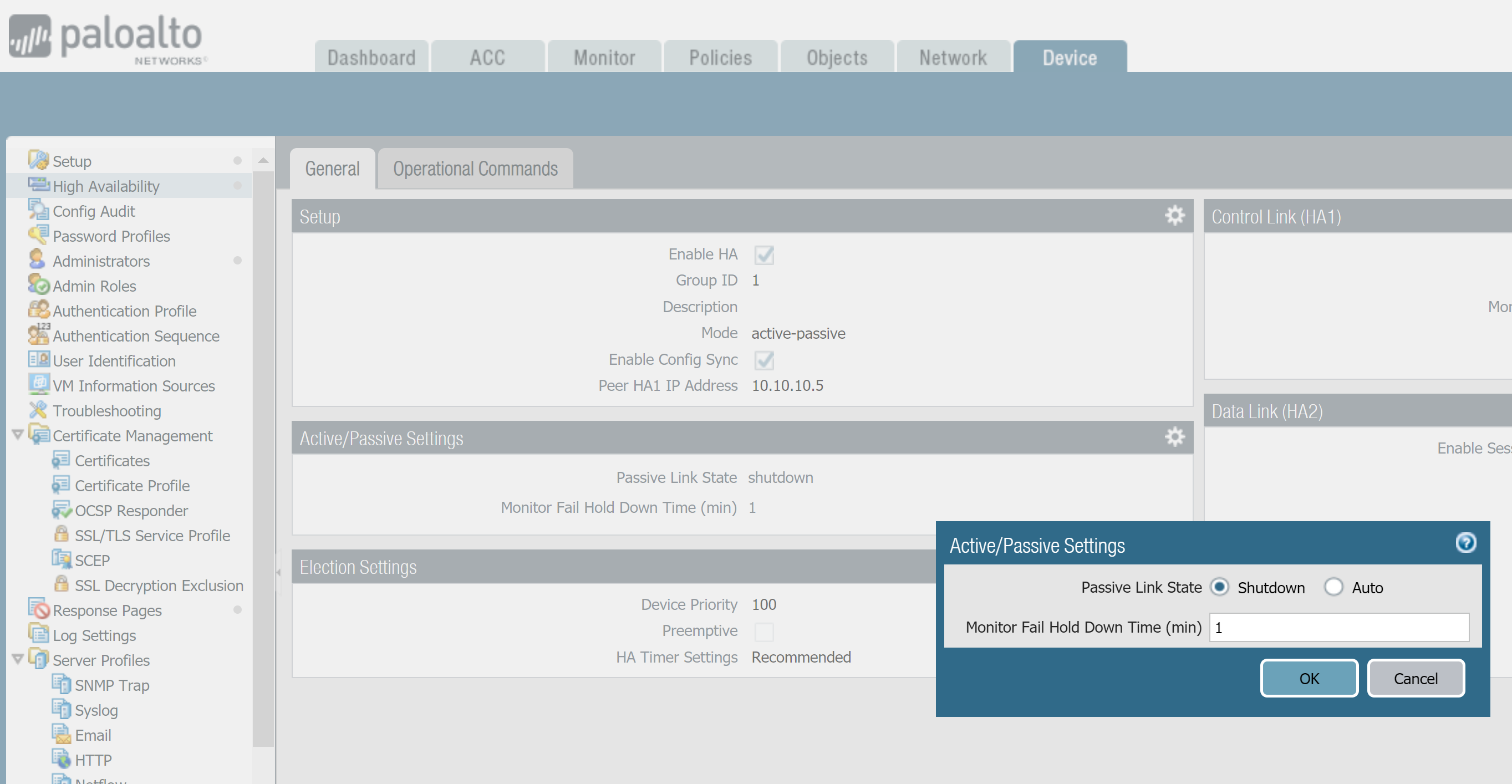Open the Active/Passive Settings gear icon
Viewport: 1512px width, 784px height.
1174,436
